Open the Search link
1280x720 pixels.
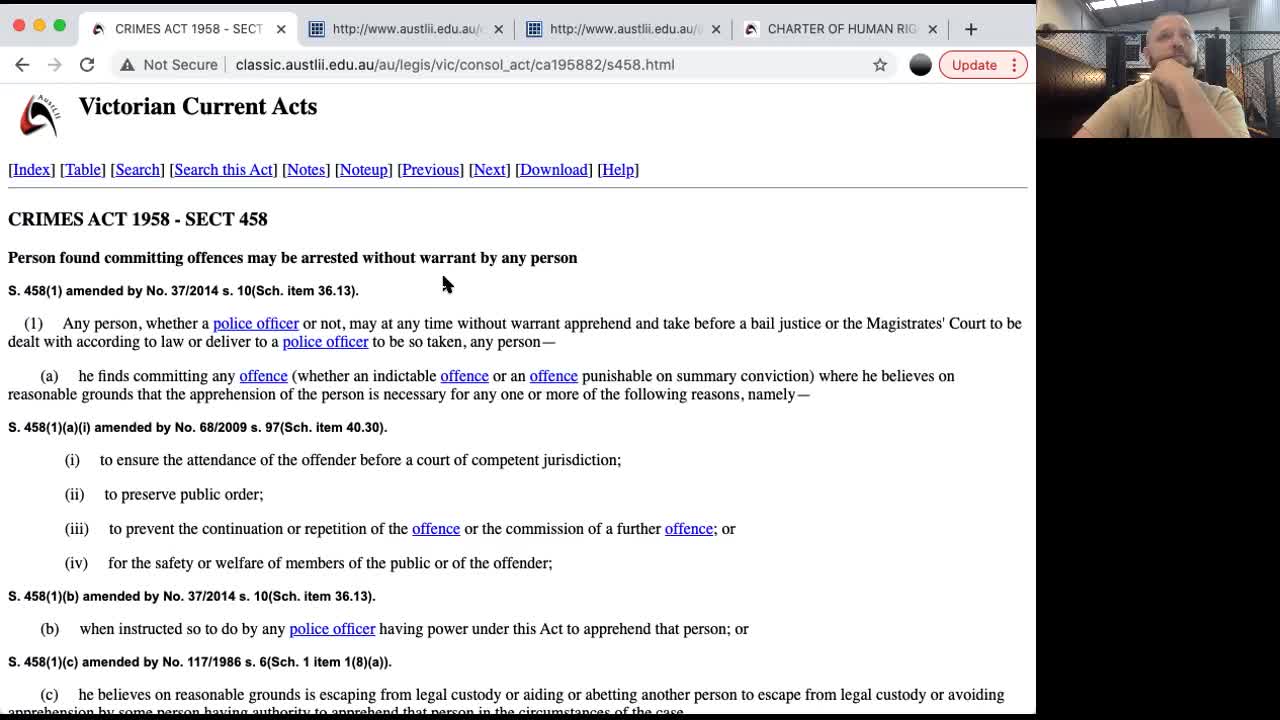click(138, 170)
